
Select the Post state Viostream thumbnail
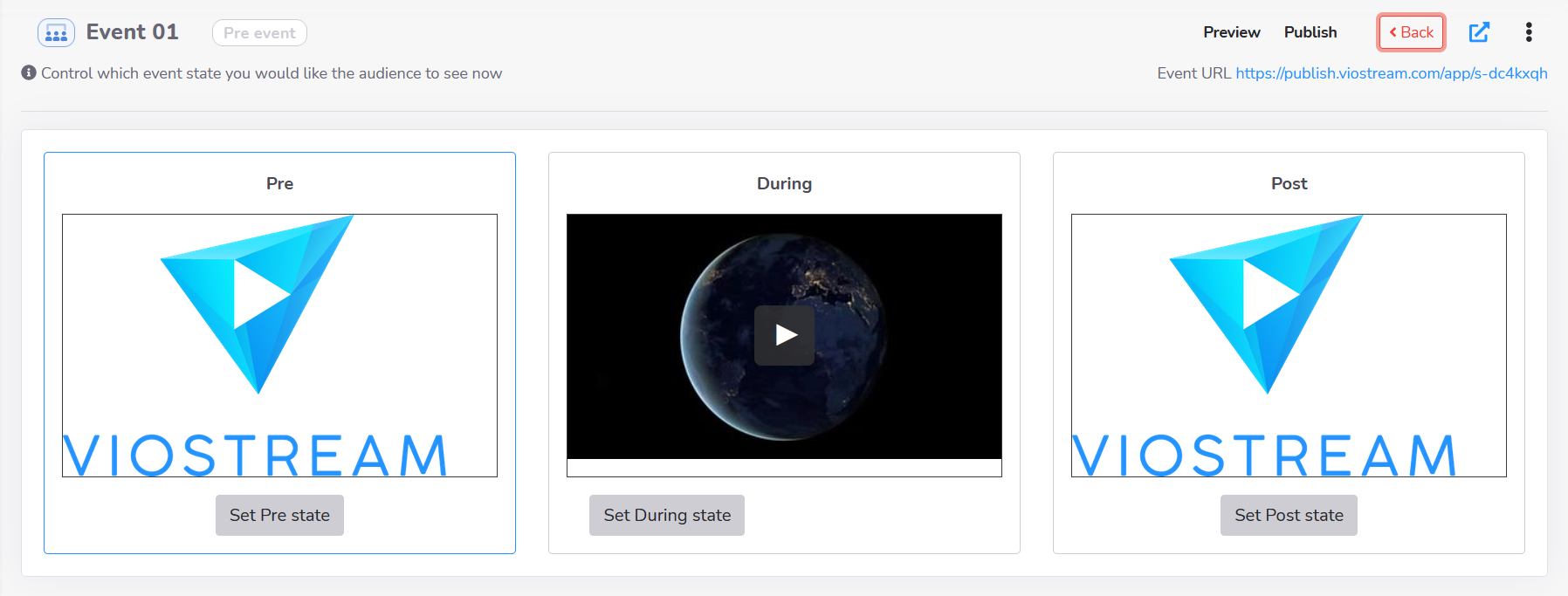tap(1289, 346)
